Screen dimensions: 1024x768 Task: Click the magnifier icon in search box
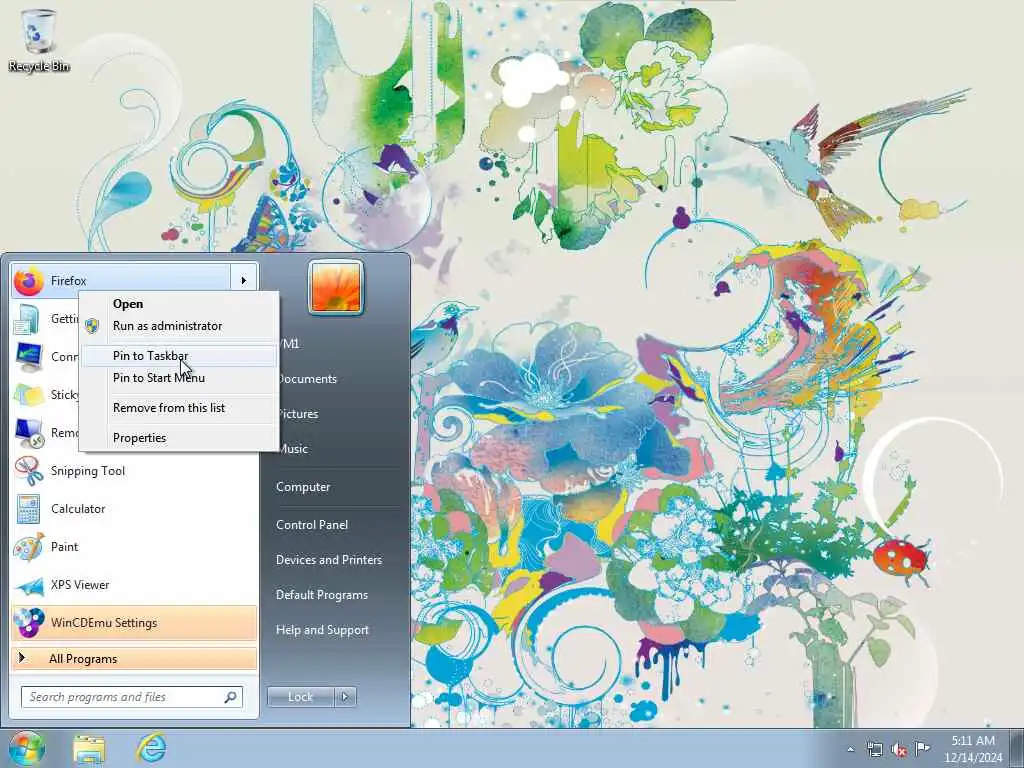(231, 697)
